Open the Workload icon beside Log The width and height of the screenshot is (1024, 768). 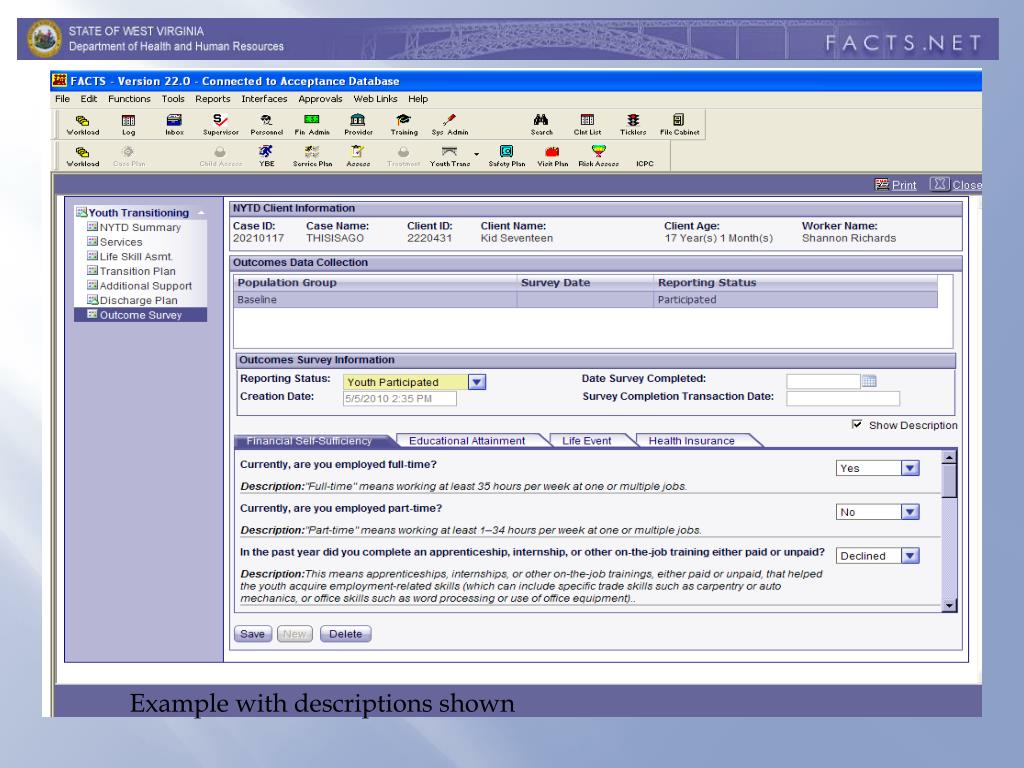pos(82,124)
